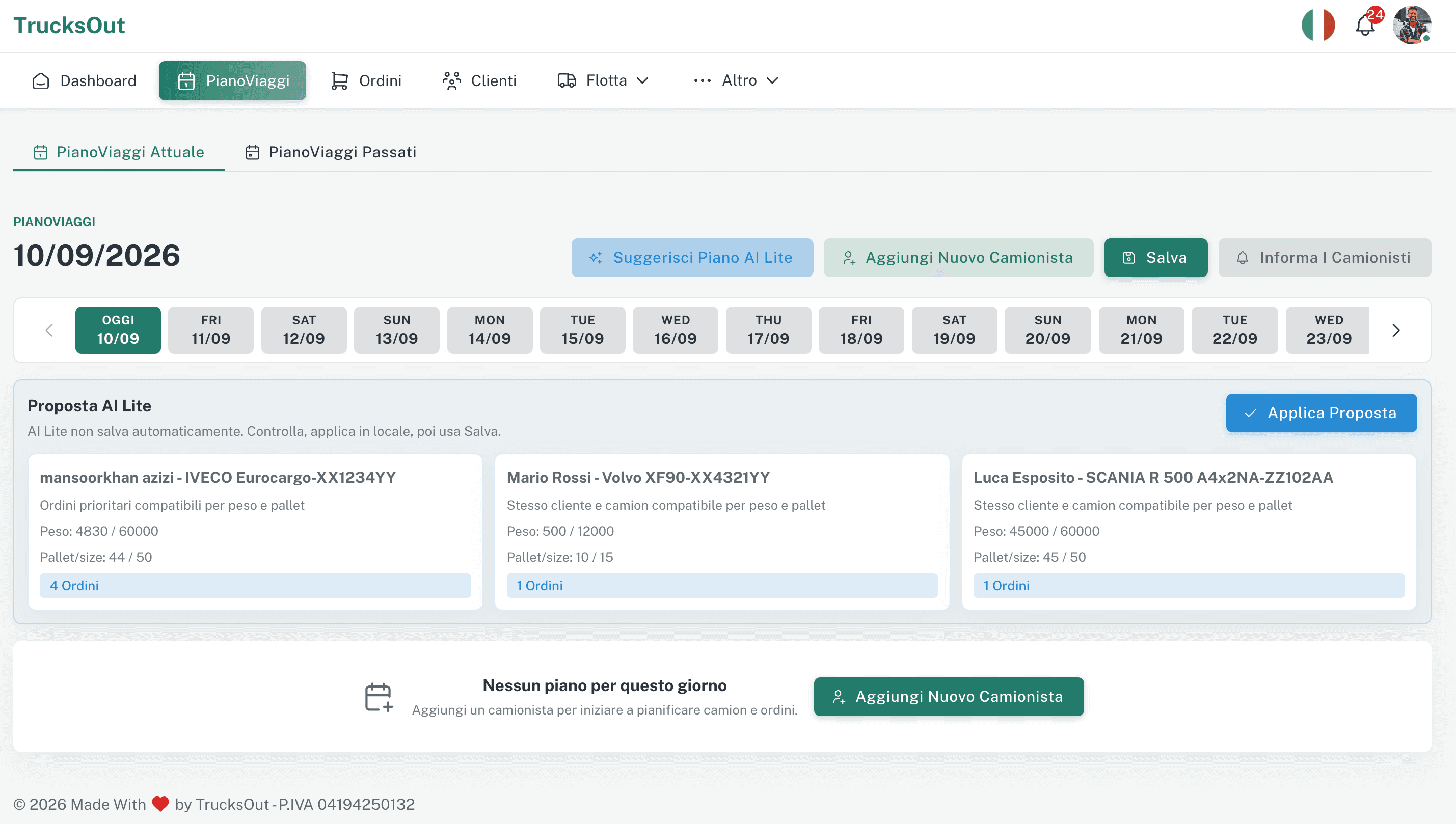
Task: Select TUE 22/09 date
Action: [1235, 330]
